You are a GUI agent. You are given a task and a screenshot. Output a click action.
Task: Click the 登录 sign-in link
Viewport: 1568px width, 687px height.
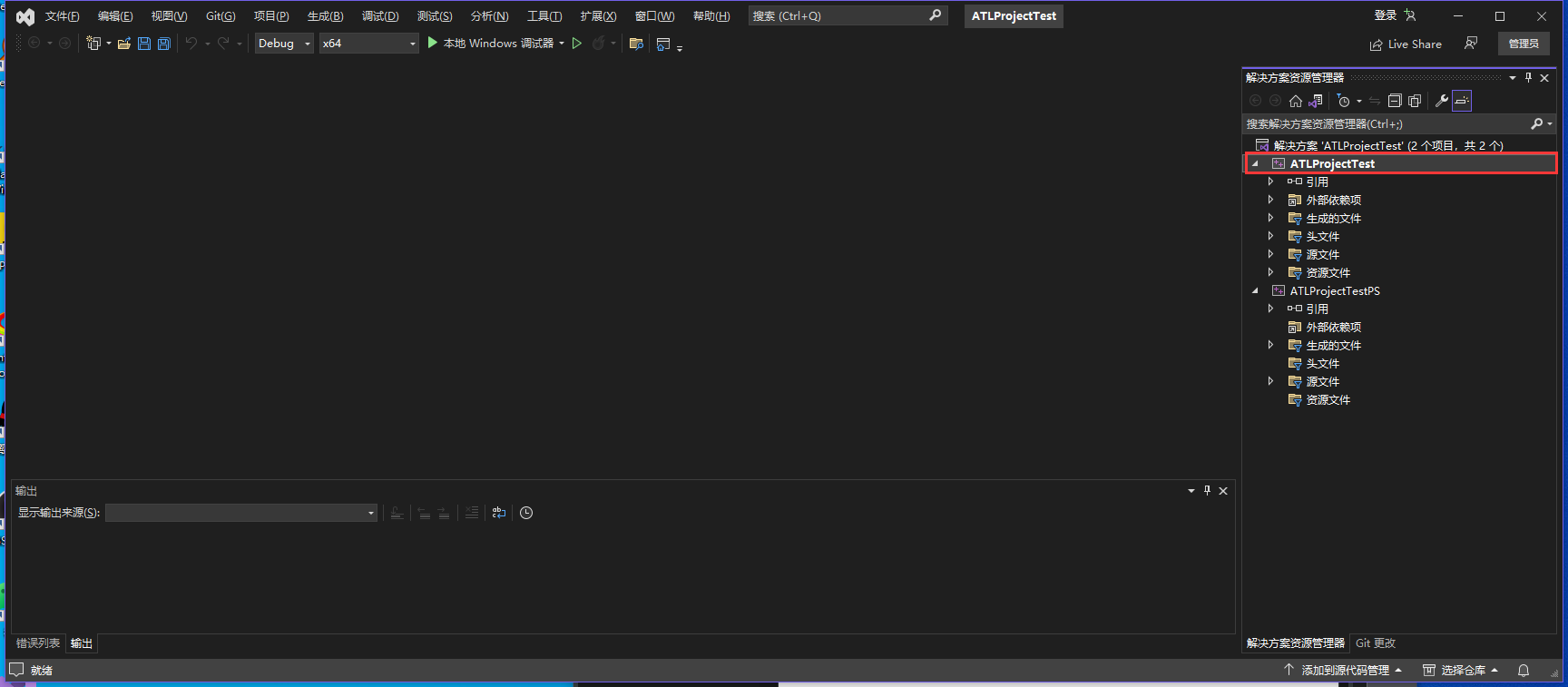(1386, 15)
